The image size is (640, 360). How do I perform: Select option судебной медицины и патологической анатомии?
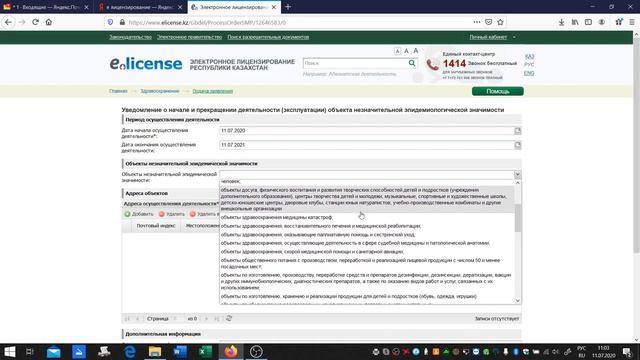367,243
